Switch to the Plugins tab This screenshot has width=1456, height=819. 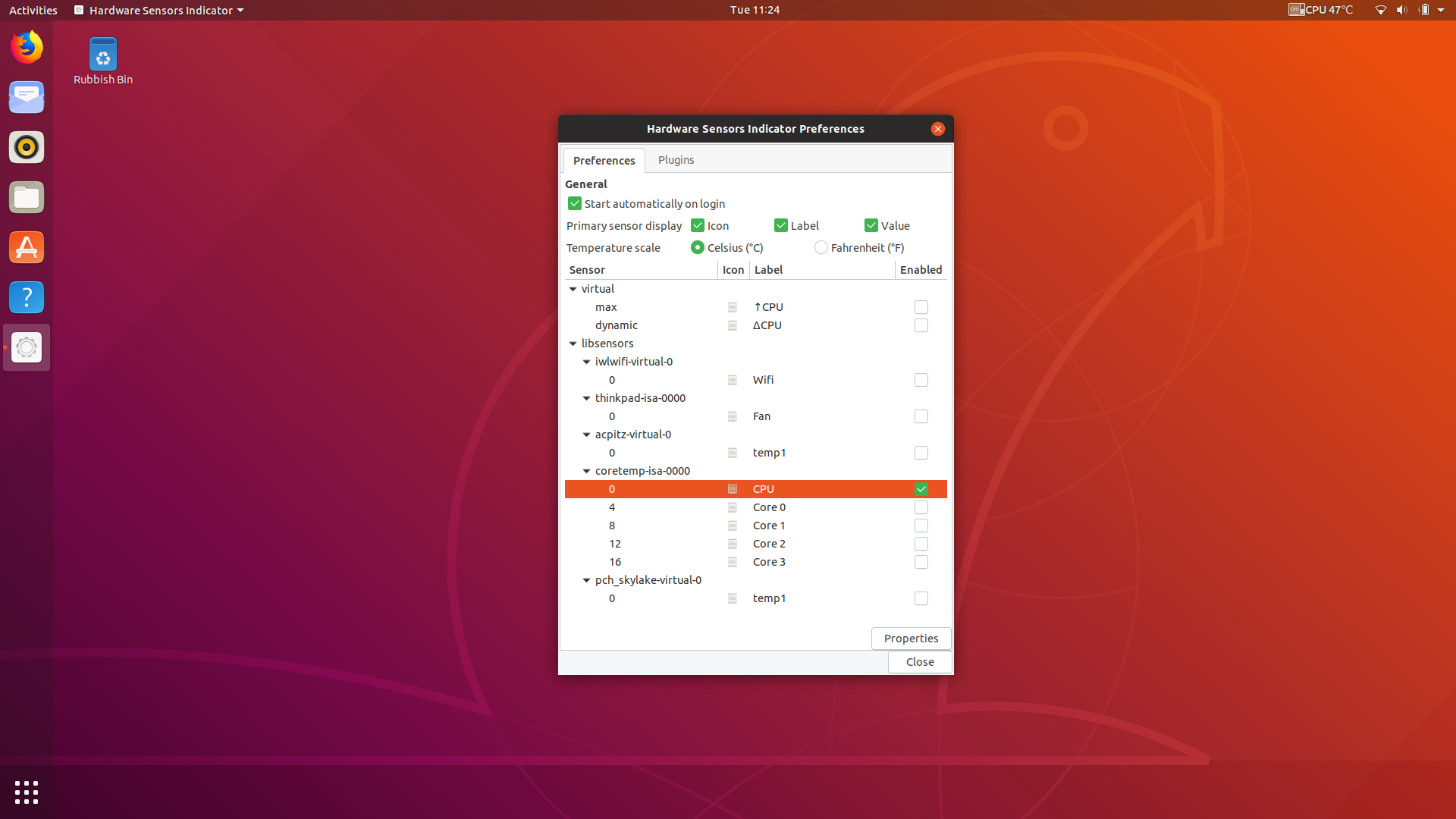pos(676,160)
